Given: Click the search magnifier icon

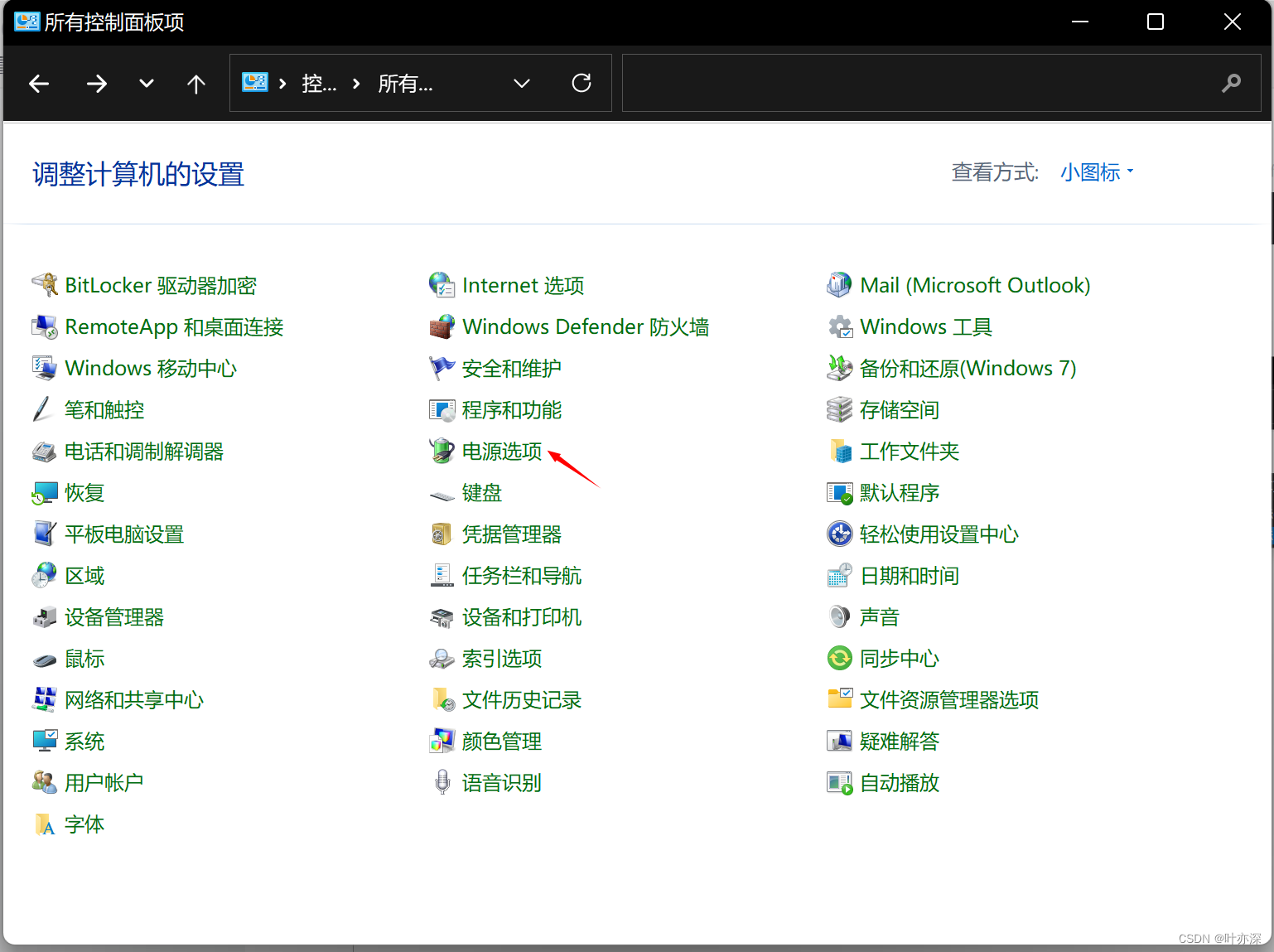Looking at the screenshot, I should [x=1232, y=83].
